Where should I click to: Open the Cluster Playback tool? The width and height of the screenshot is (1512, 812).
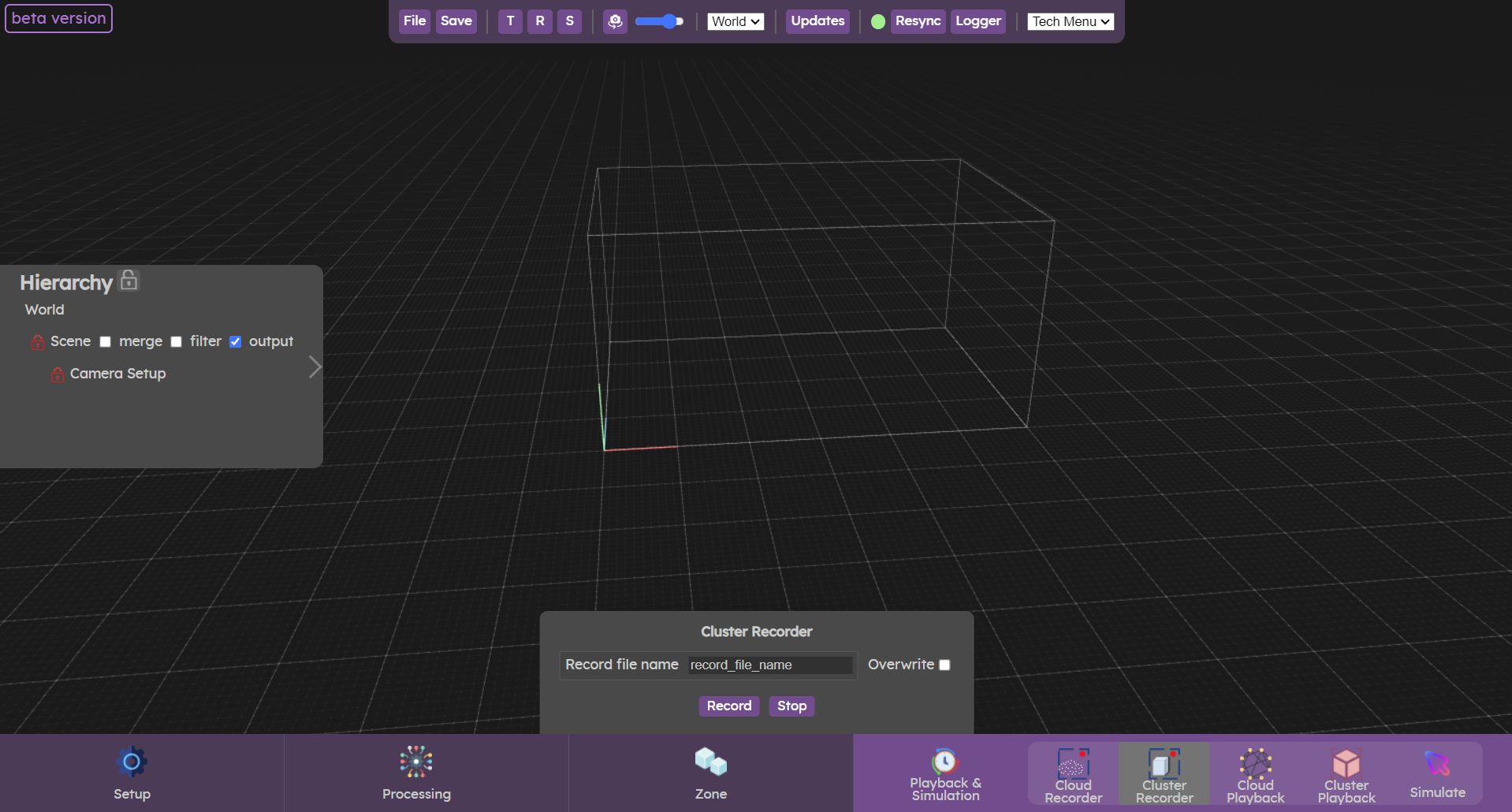click(1346, 775)
